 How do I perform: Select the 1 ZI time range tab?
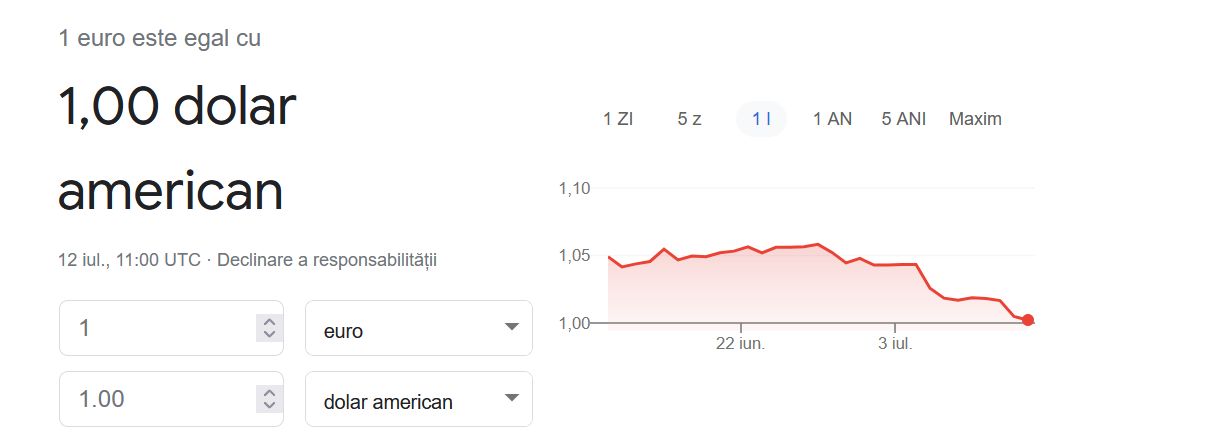tap(618, 119)
